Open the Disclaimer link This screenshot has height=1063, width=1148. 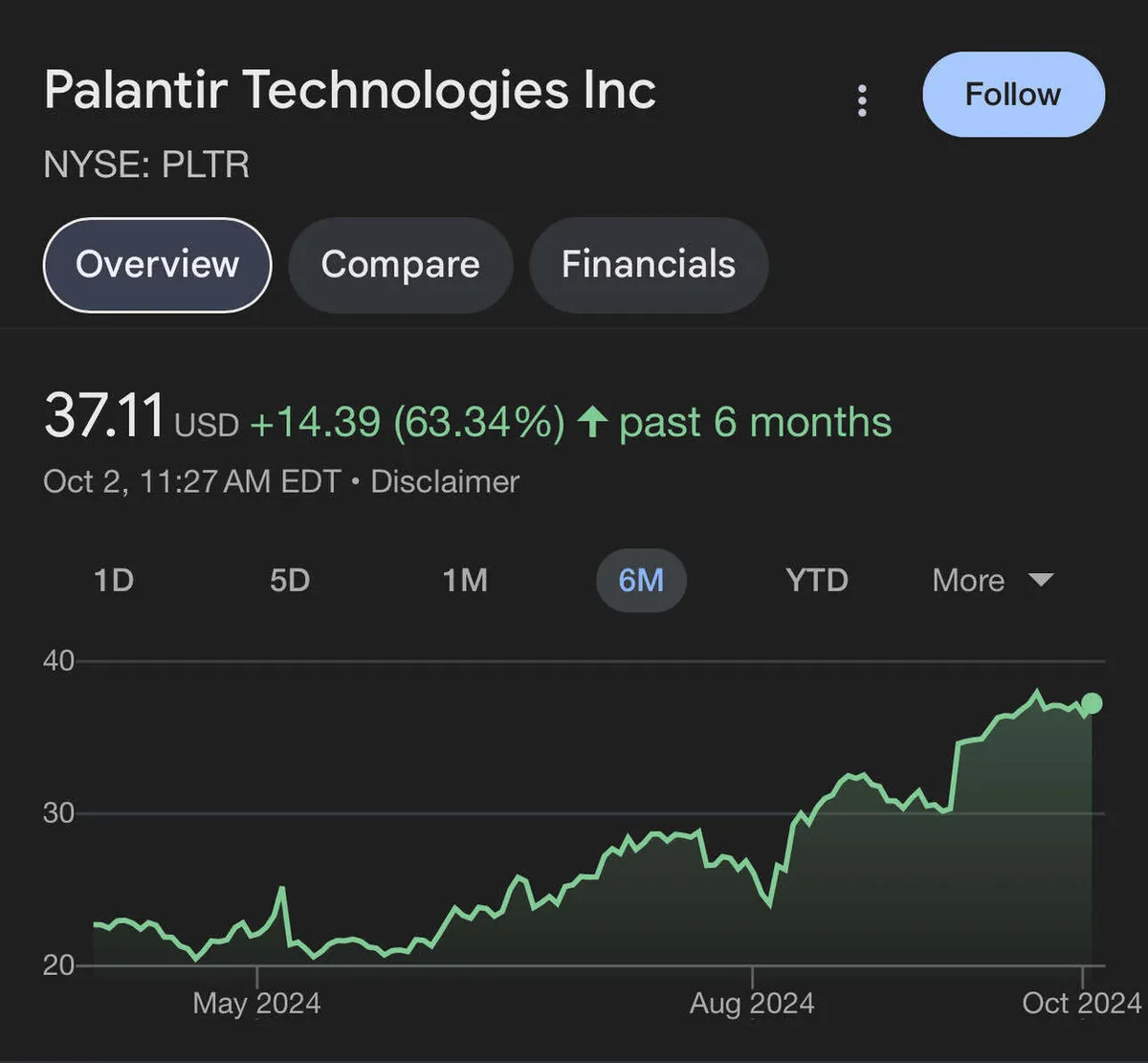tap(445, 481)
